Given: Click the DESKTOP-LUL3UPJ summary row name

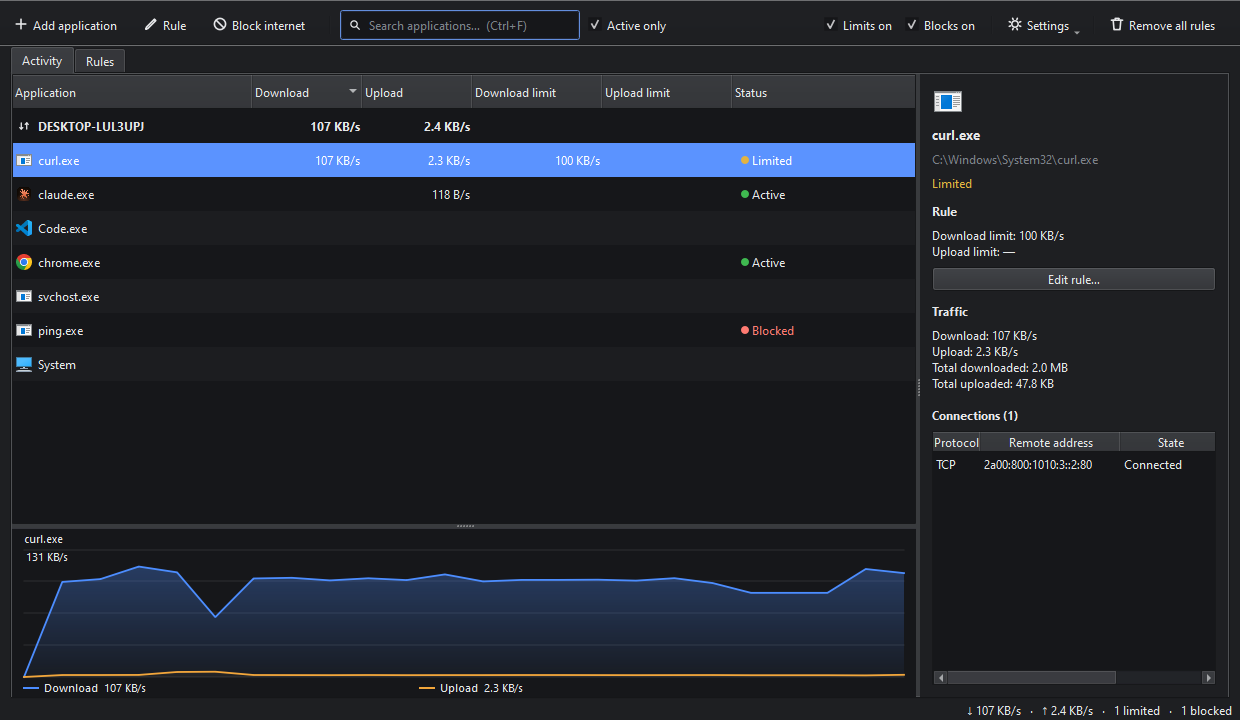Looking at the screenshot, I should 91,127.
